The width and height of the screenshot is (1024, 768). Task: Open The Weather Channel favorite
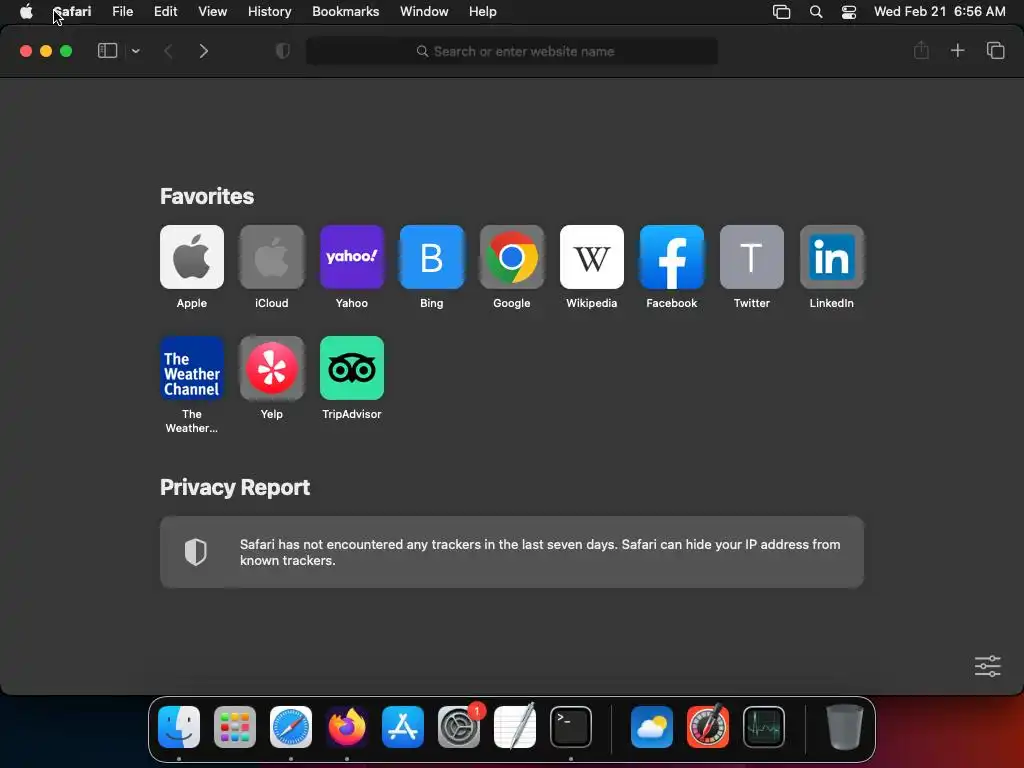pyautogui.click(x=191, y=368)
